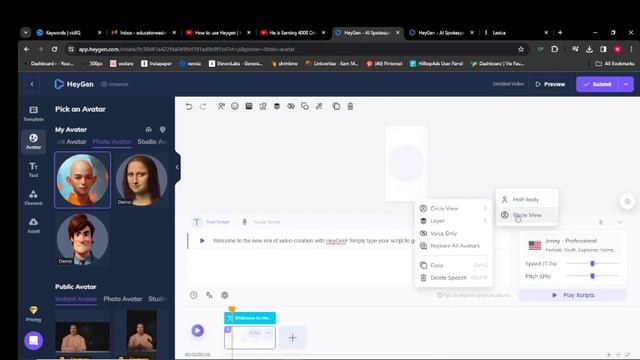Select the cartoon man demo avatar

82,239
